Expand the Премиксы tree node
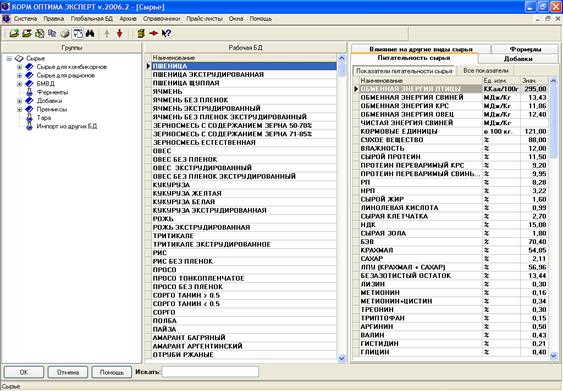The image size is (563, 391). tap(20, 109)
